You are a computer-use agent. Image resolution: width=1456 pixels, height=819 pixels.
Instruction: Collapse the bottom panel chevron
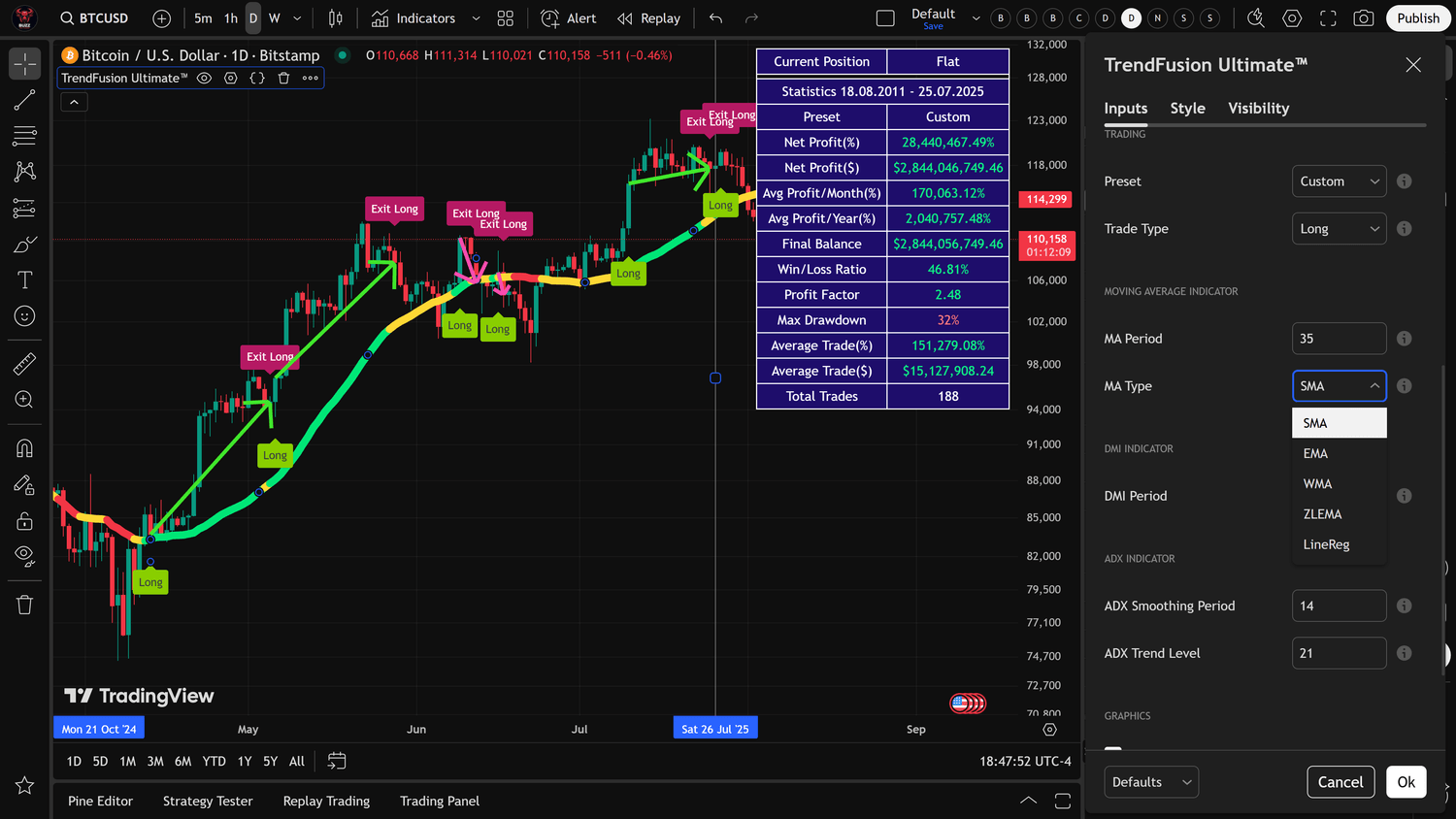pyautogui.click(x=1028, y=801)
